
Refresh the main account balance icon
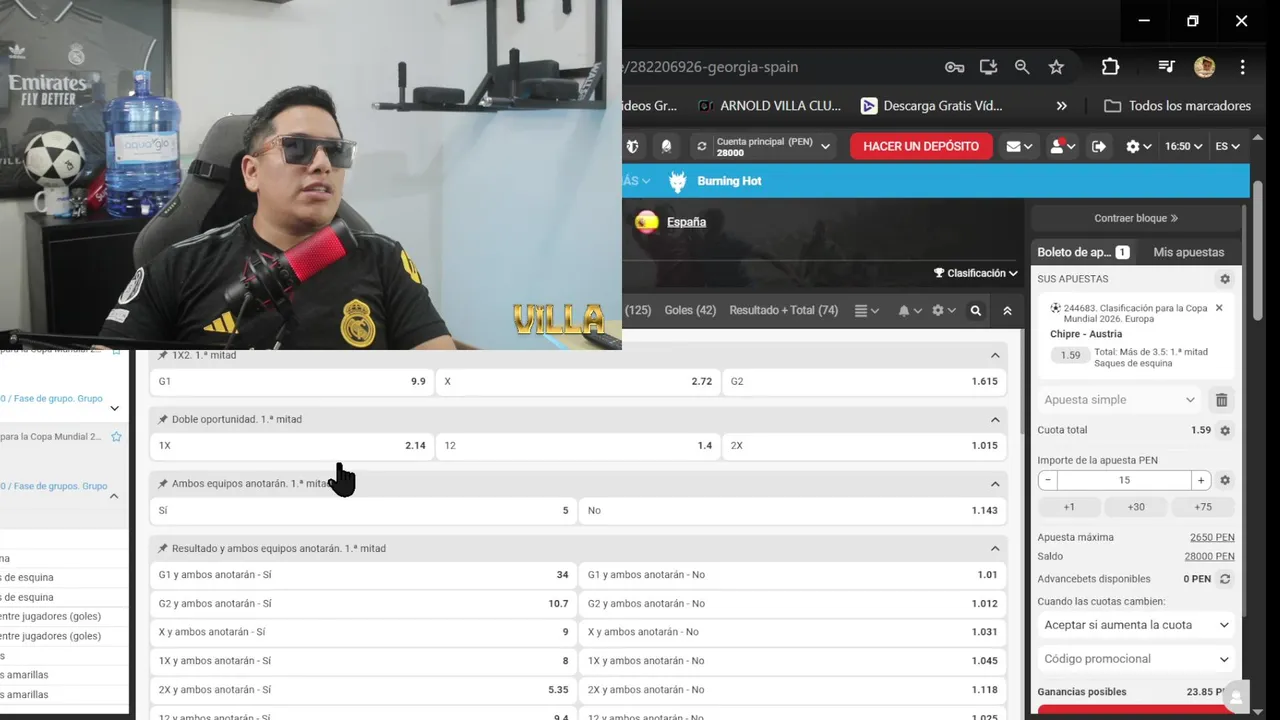coord(702,146)
